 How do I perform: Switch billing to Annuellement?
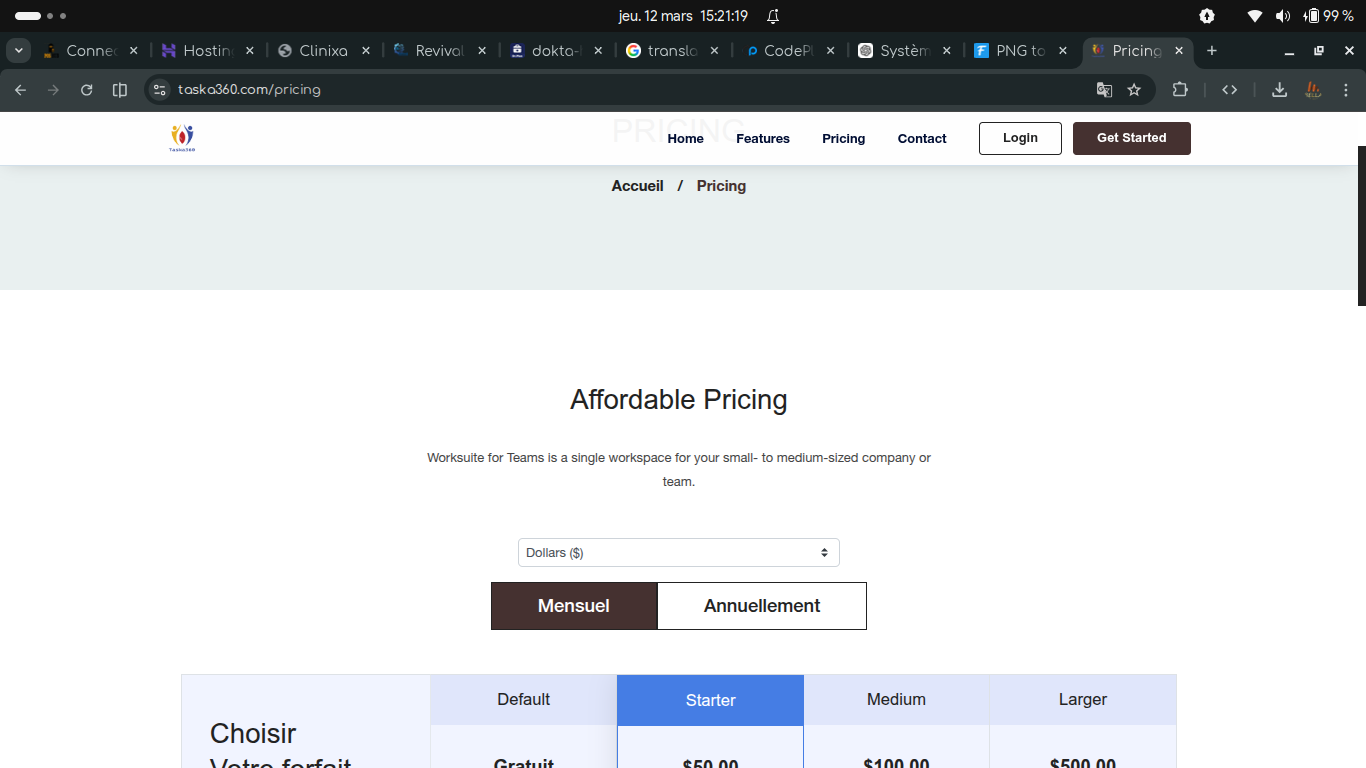click(x=761, y=606)
